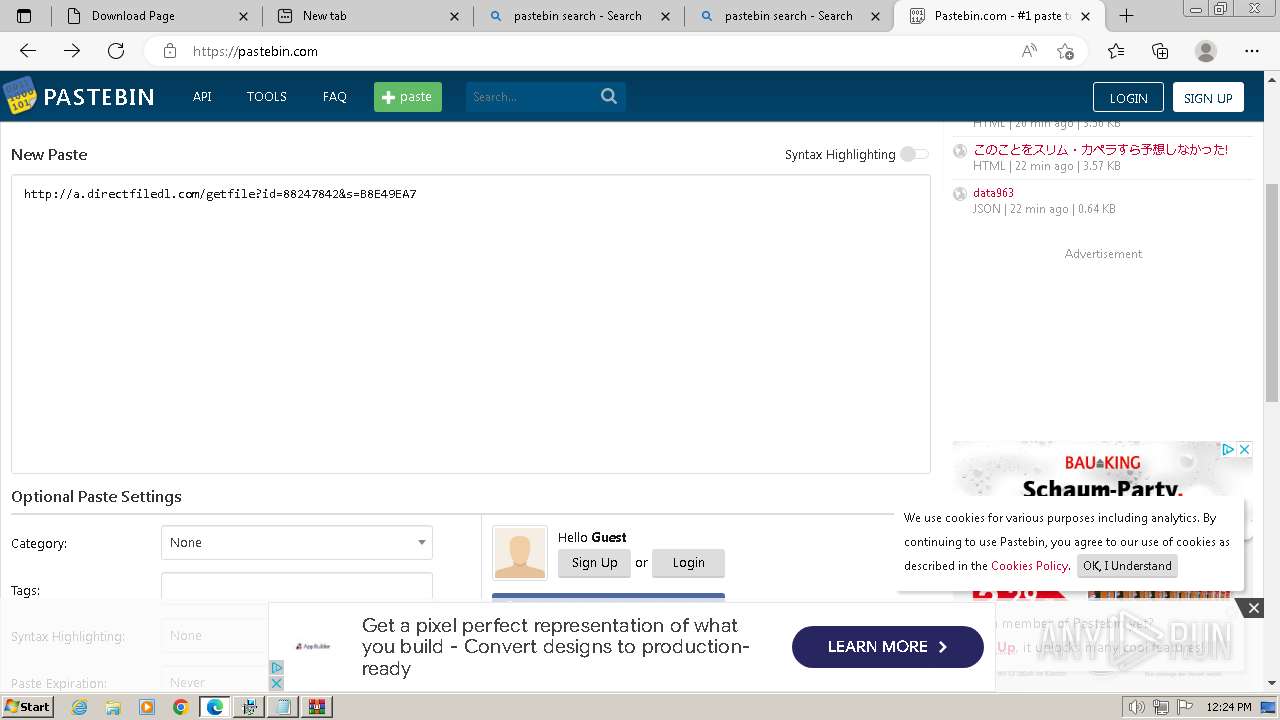The height and width of the screenshot is (720, 1280).
Task: Close the New tab tab
Action: point(454,16)
